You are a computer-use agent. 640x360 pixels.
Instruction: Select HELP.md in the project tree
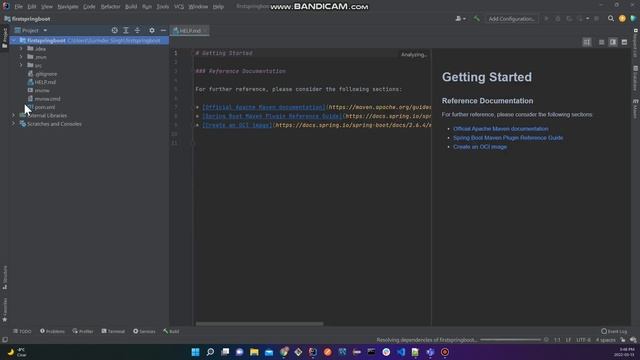[x=42, y=82]
